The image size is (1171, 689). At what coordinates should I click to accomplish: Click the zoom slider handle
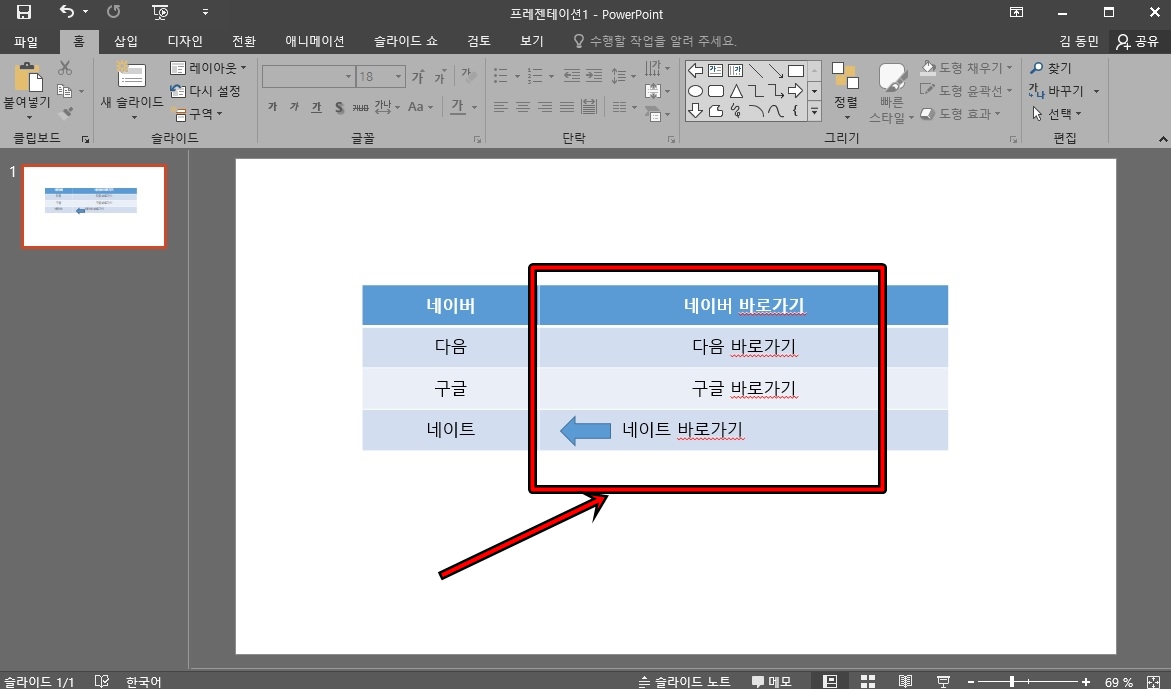point(1011,681)
